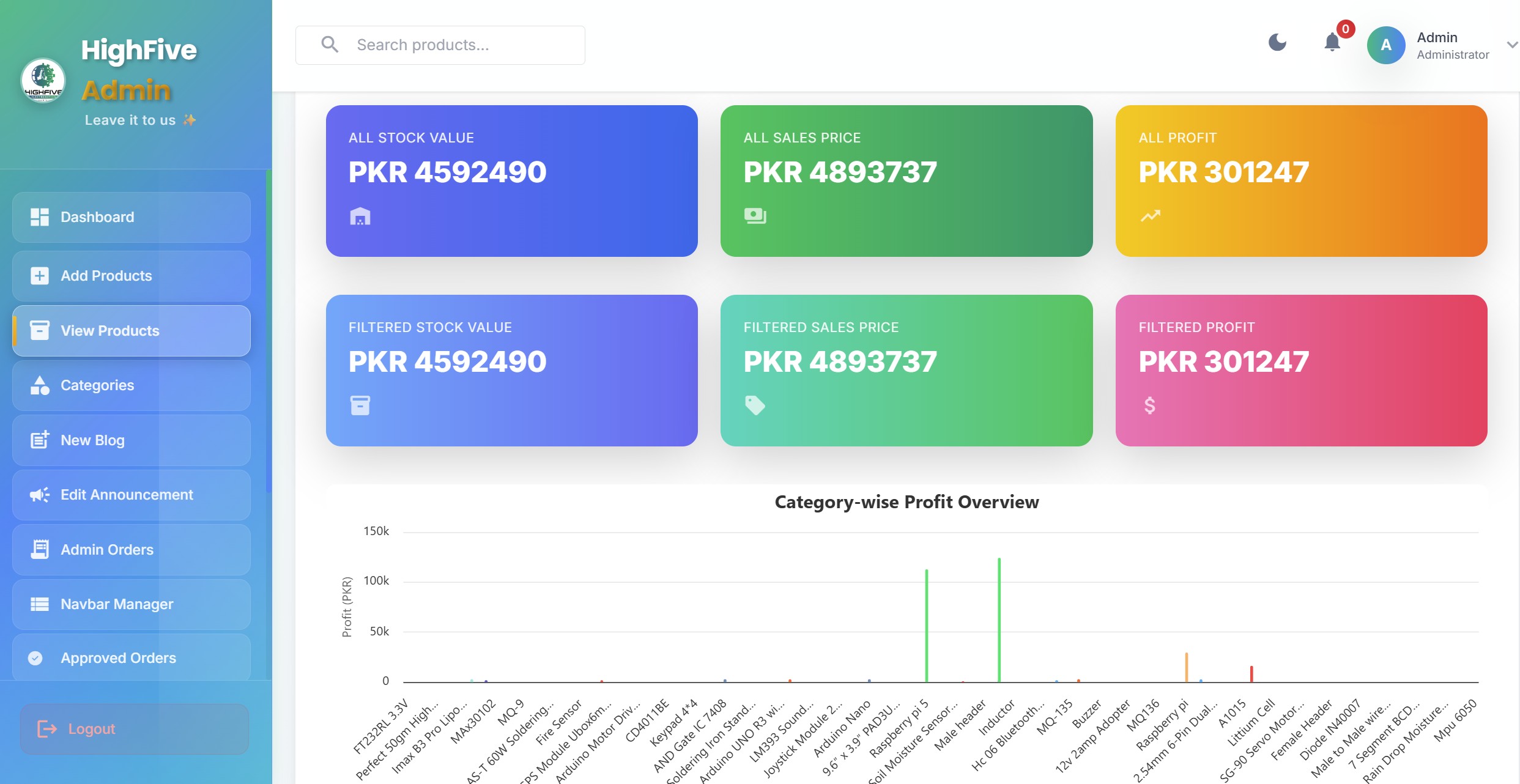Click the Edit Announcement megaphone icon
Viewport: 1520px width, 784px height.
click(x=40, y=495)
